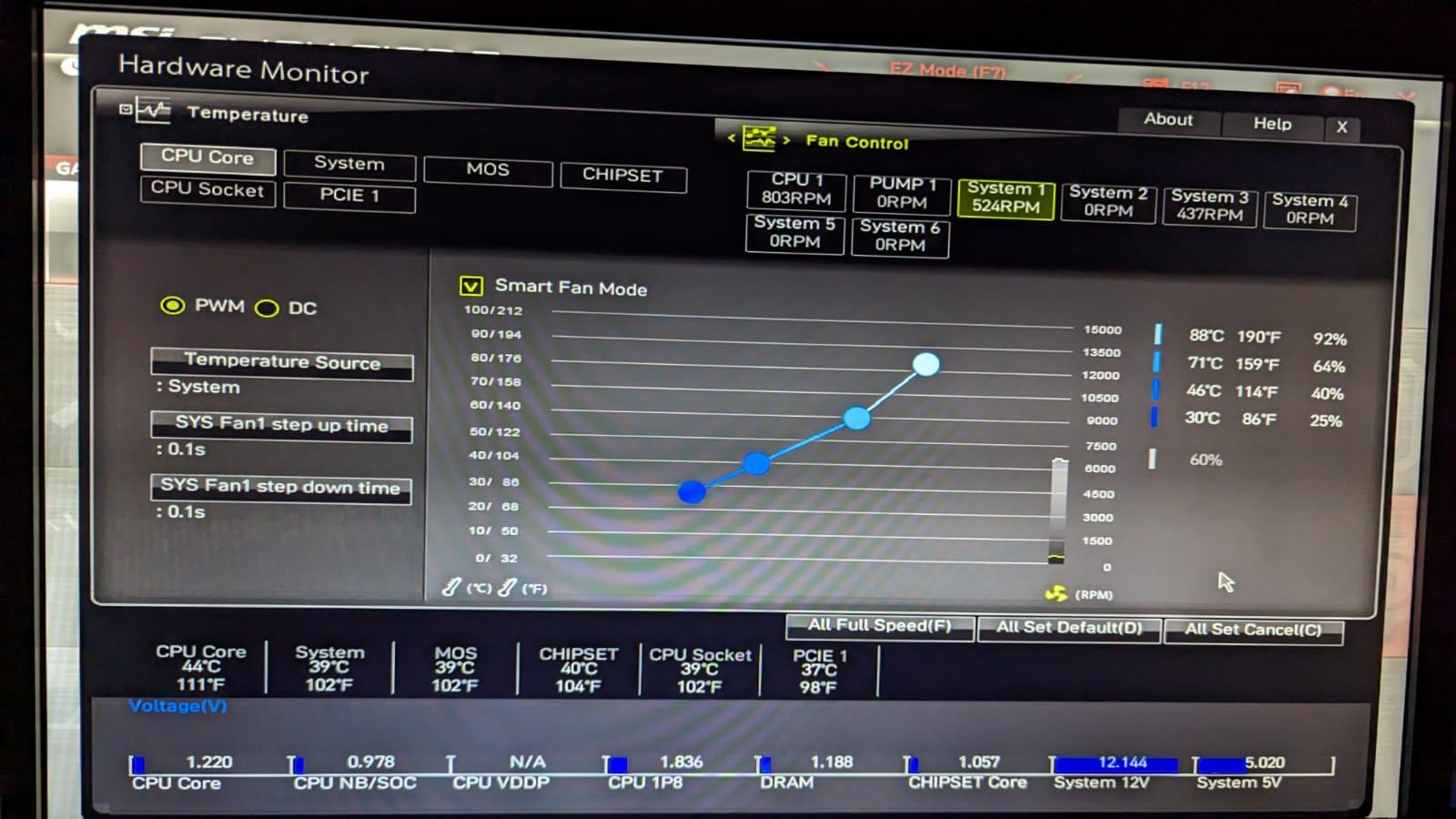Click the CPU NB/SOC voltage reading 0.978

click(x=371, y=762)
